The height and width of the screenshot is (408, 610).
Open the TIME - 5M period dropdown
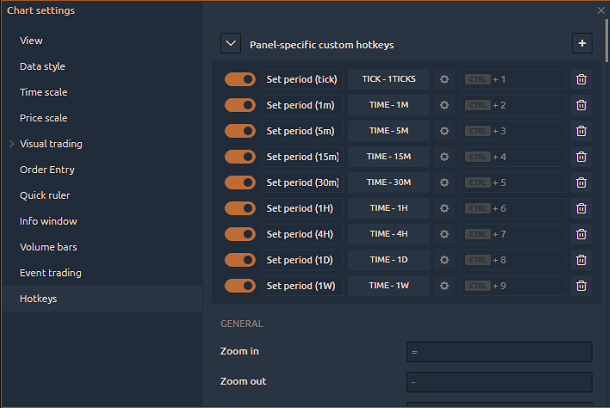coord(388,131)
